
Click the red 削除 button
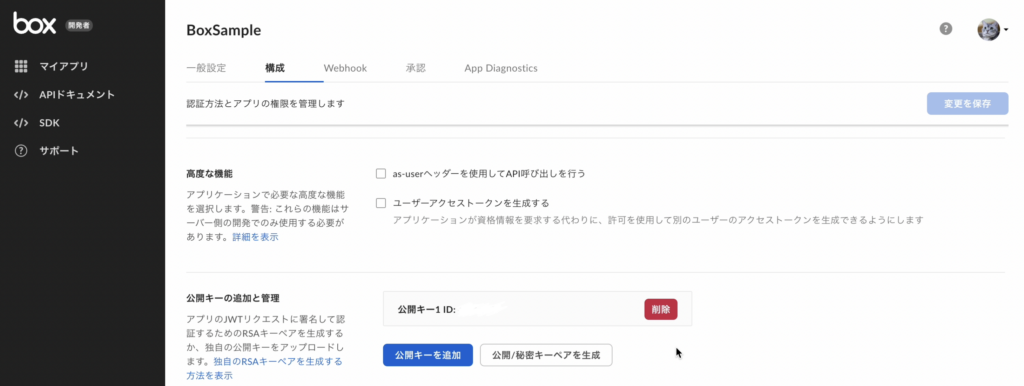(661, 309)
